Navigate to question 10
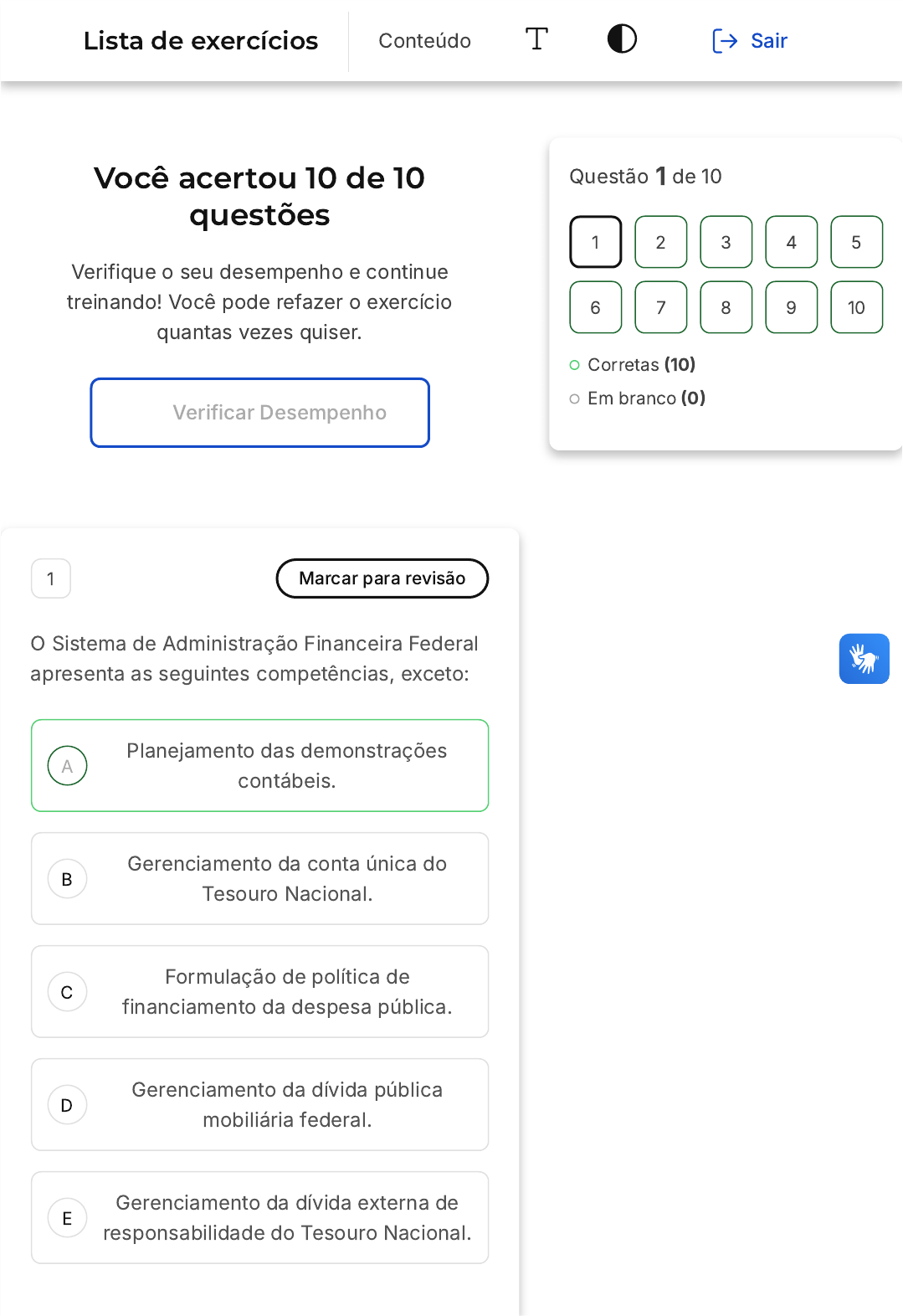 (x=856, y=307)
